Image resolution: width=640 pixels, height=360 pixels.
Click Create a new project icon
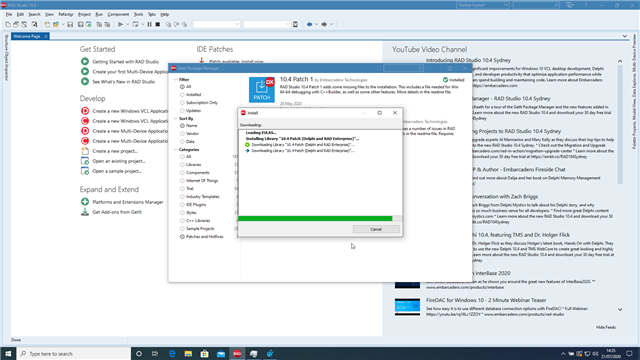coord(85,151)
